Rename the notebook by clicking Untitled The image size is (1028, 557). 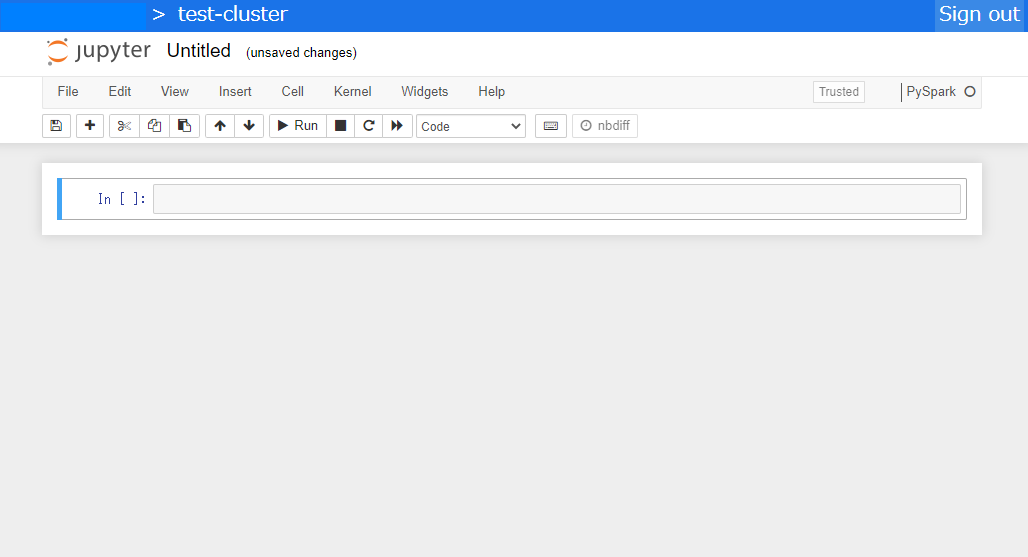(199, 50)
